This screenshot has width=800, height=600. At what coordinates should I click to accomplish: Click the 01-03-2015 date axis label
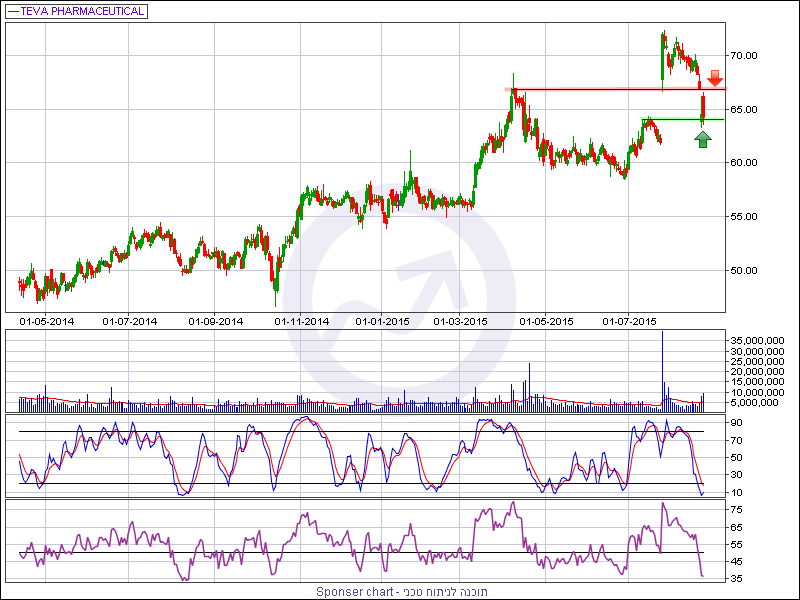click(x=461, y=321)
